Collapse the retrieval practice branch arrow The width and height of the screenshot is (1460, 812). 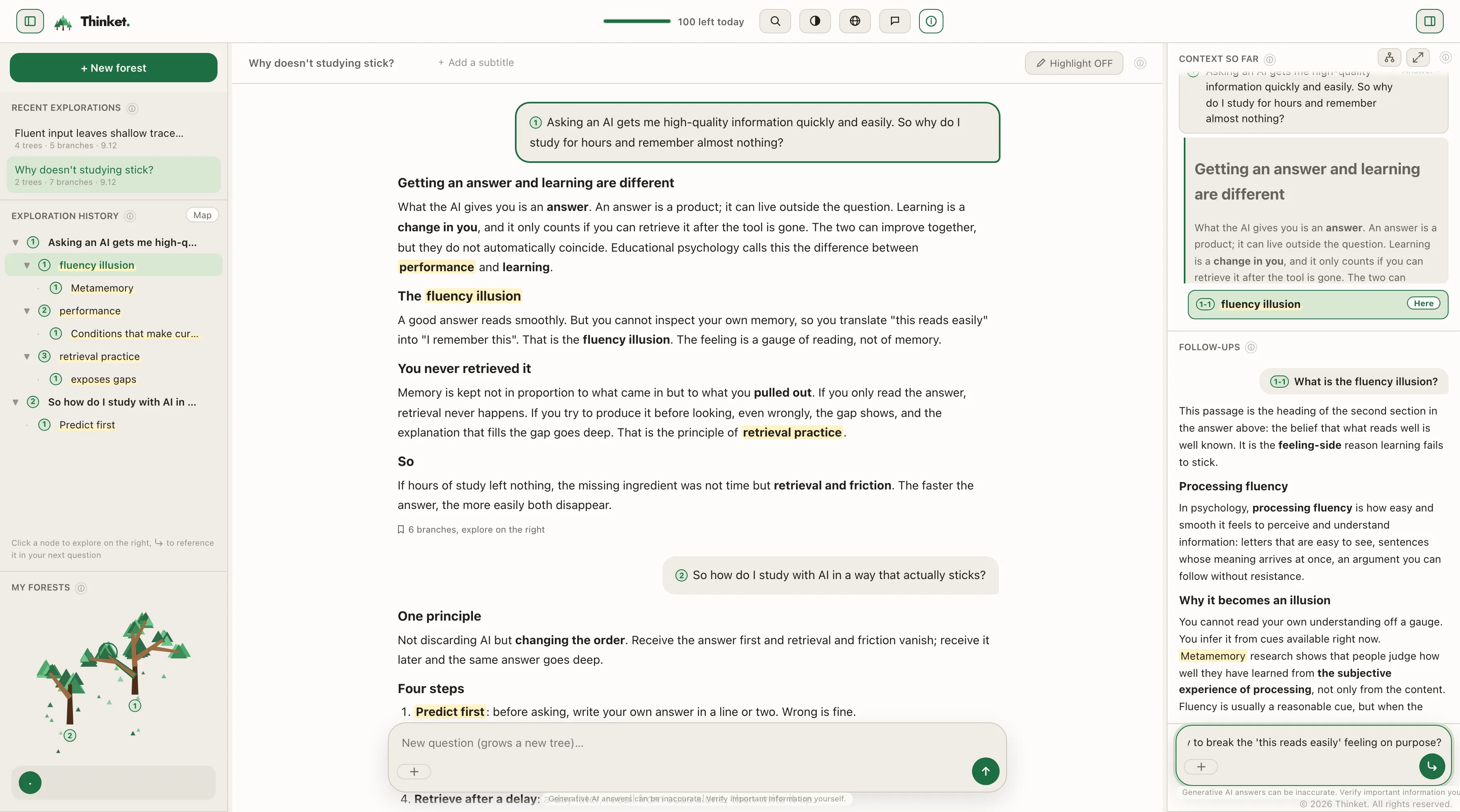[26, 356]
